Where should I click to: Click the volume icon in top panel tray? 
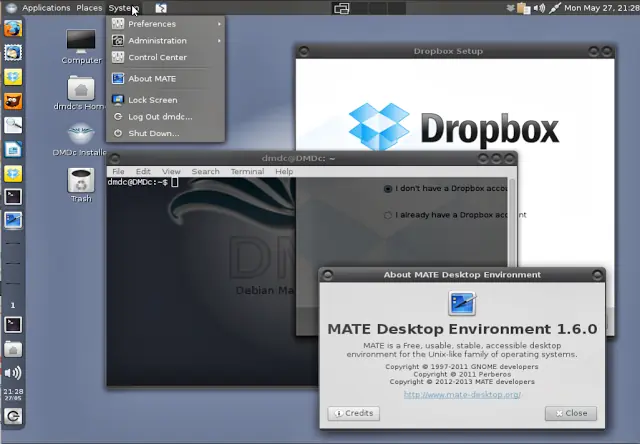click(539, 8)
